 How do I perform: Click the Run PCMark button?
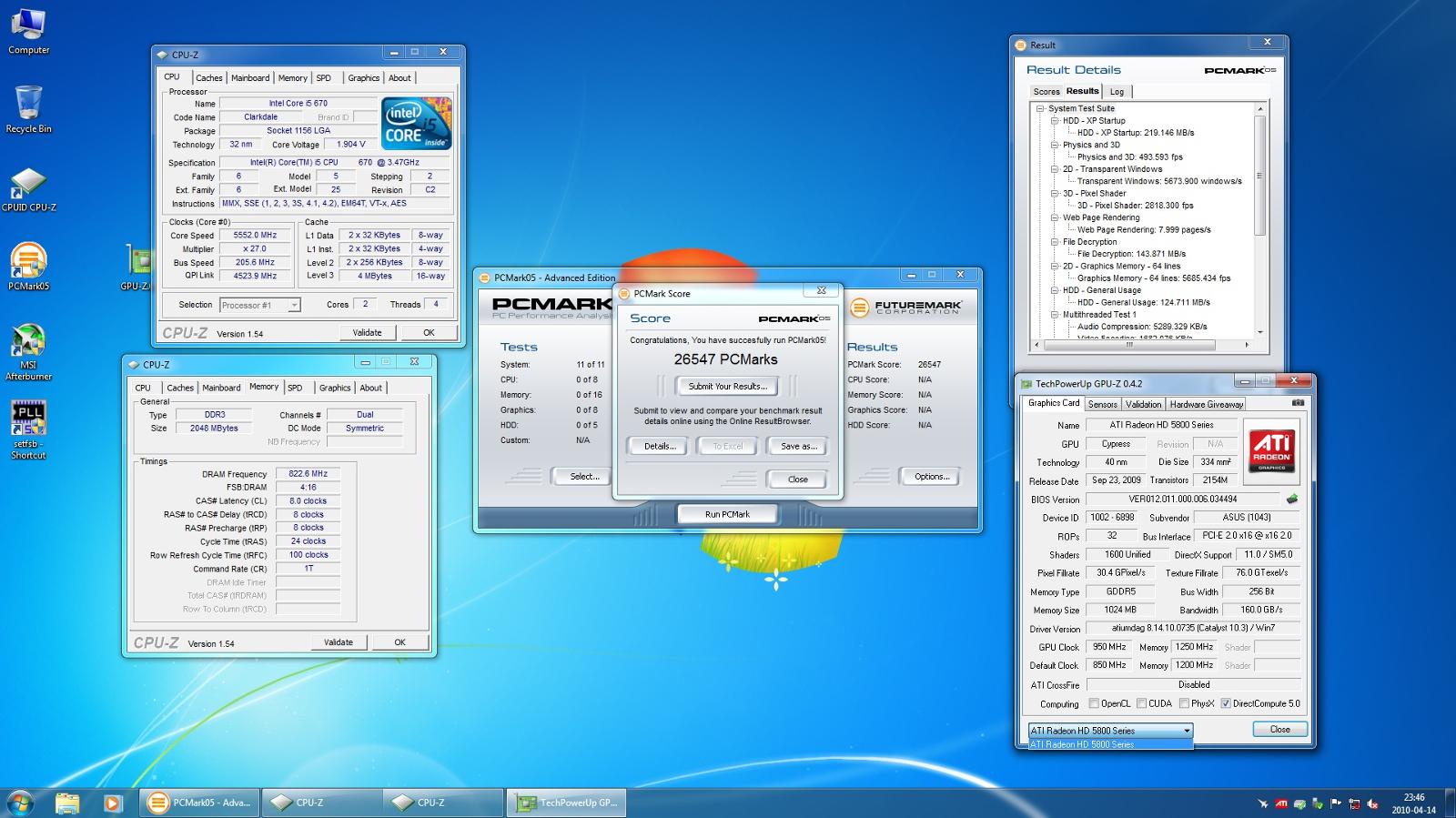click(727, 514)
